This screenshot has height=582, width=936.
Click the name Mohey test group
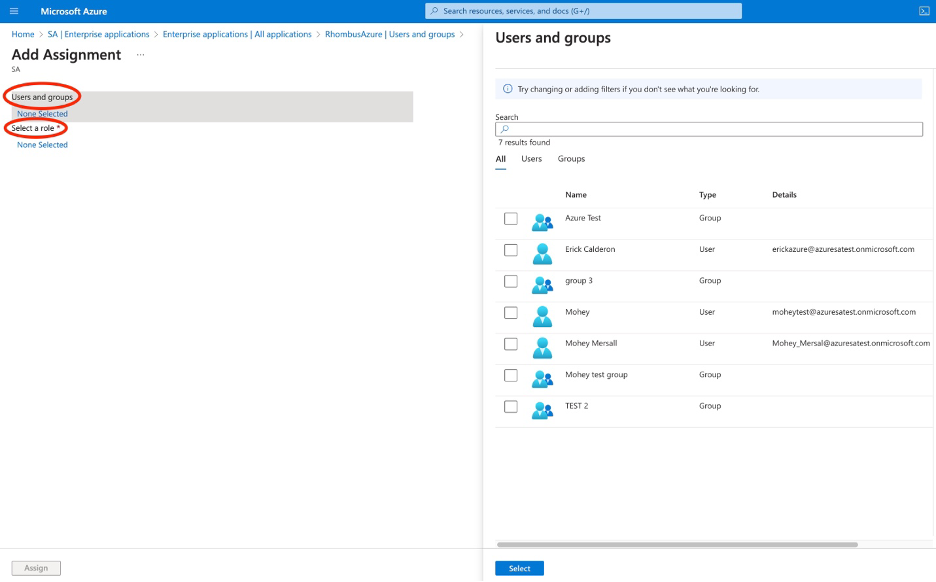[x=596, y=374]
